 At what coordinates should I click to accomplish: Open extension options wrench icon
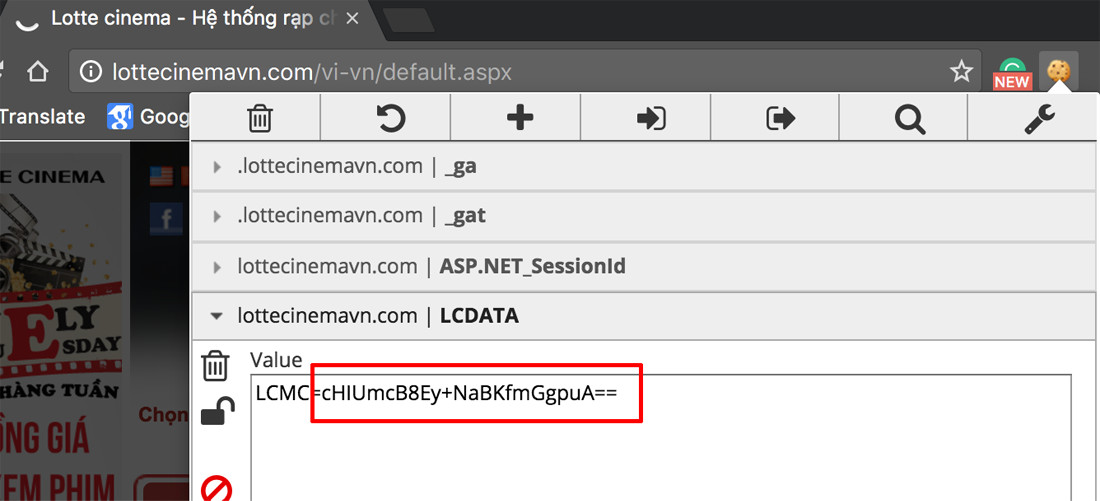point(1038,118)
